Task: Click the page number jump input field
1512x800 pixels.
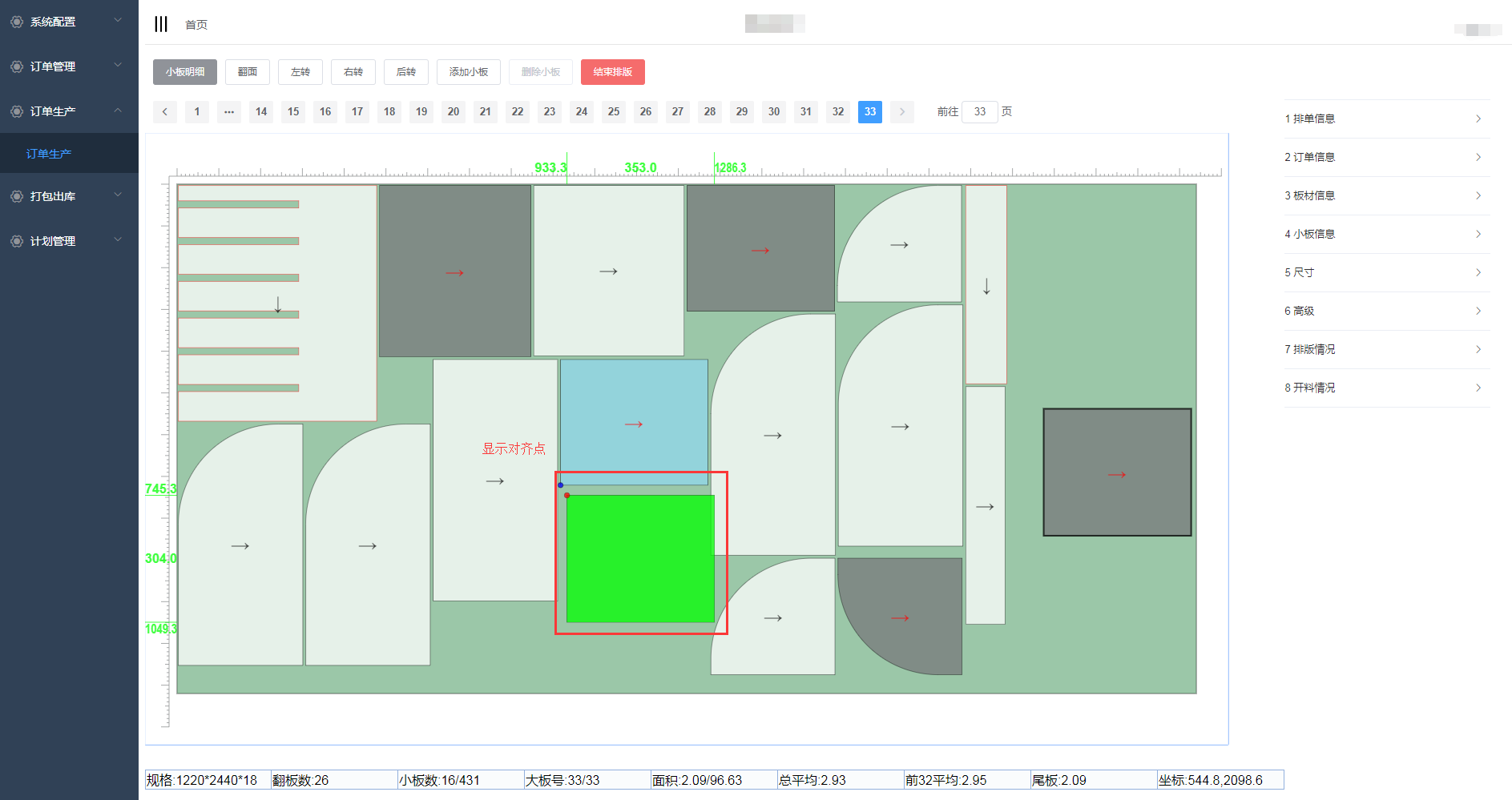Action: (x=979, y=112)
